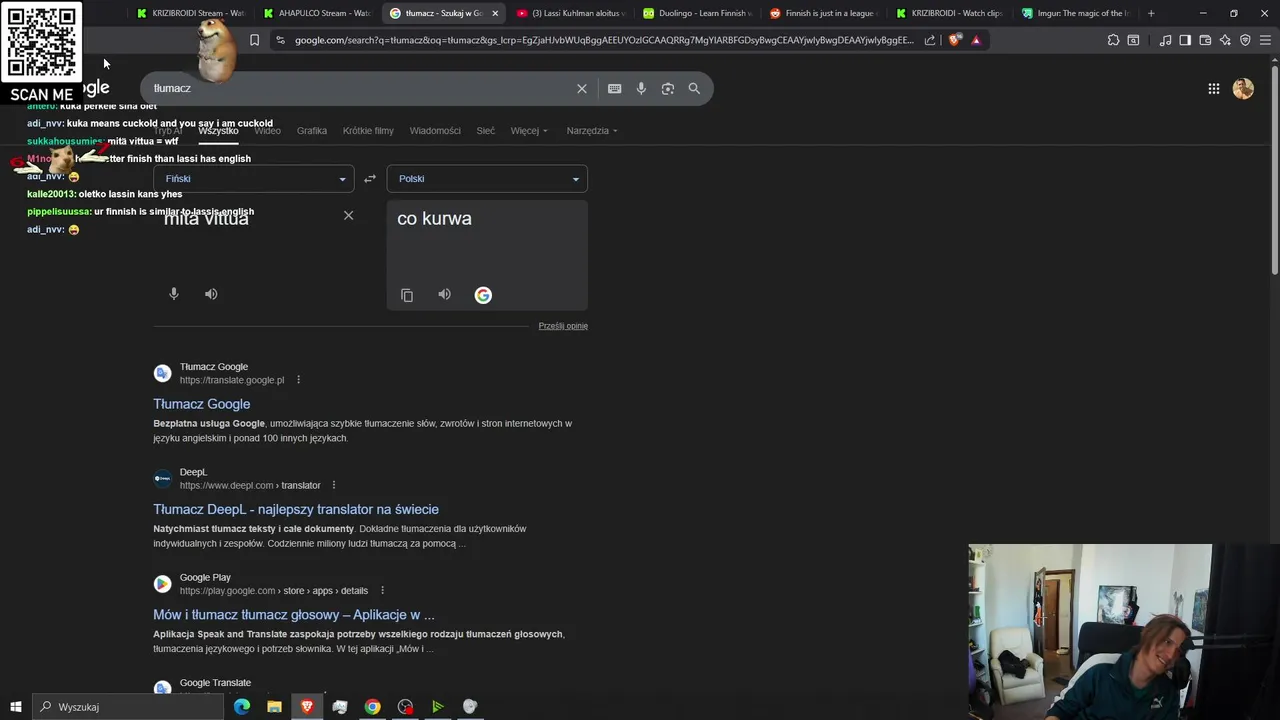1280x720 pixels.
Task: Click the translated text co kurwa
Action: (x=434, y=218)
